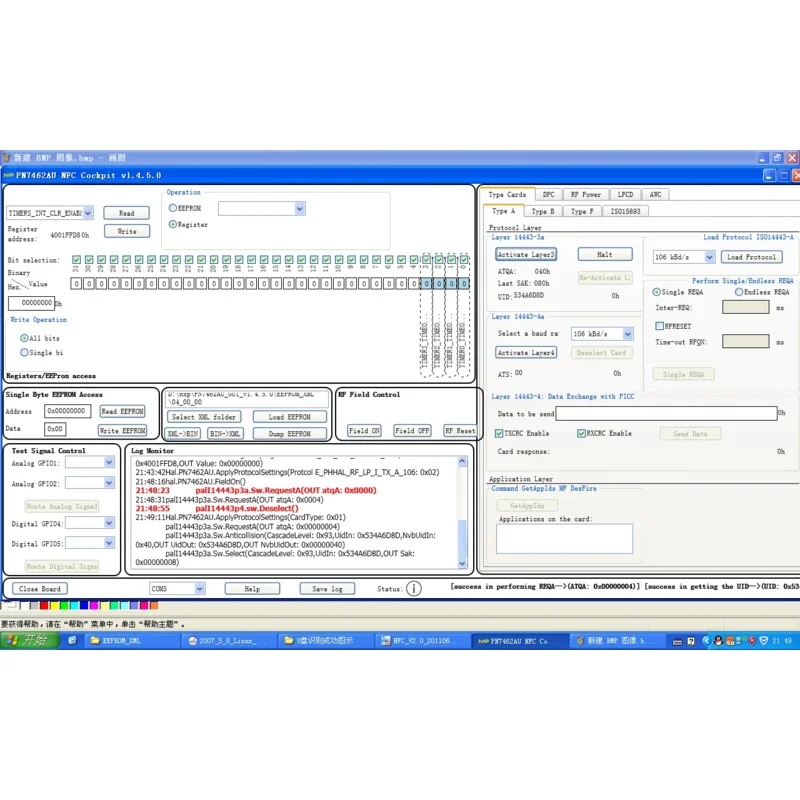This screenshot has height=800, width=800.
Task: Turn RF Field ON button
Action: tap(364, 431)
